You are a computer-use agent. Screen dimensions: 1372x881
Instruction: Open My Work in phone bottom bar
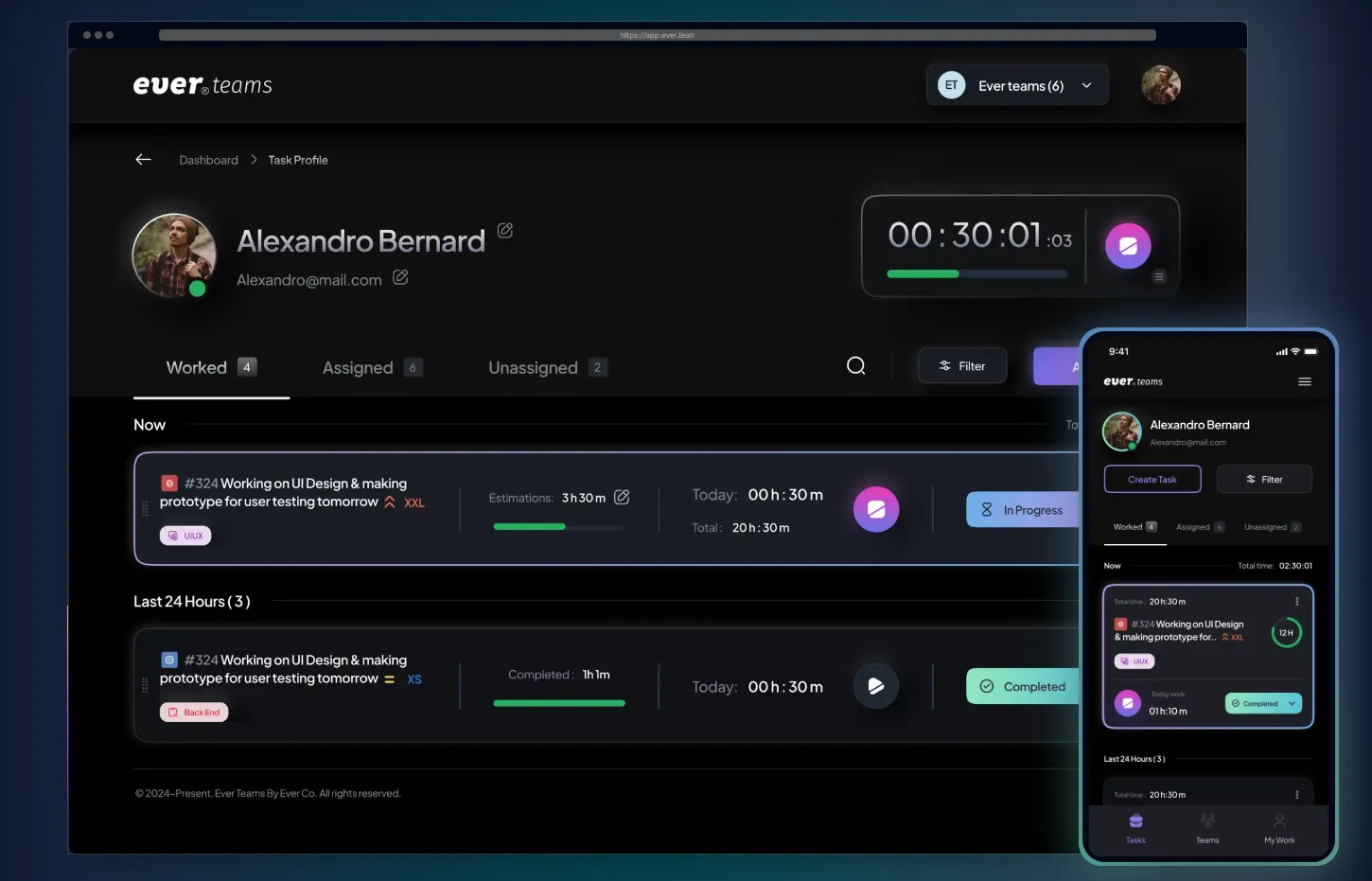coord(1279,828)
